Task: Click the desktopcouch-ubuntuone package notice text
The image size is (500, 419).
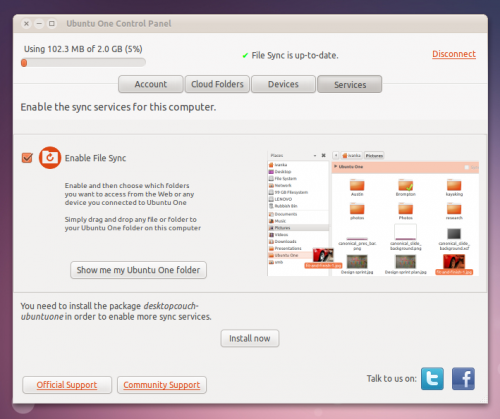Action: point(116,311)
